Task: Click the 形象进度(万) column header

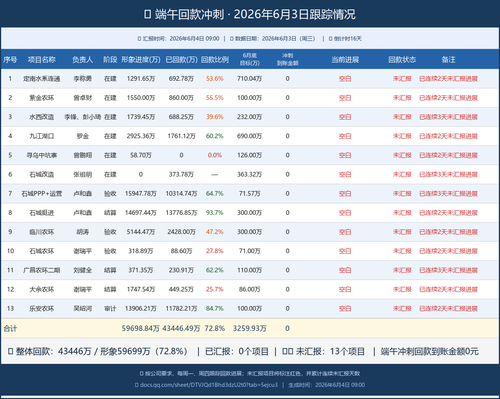Action: 141,60
